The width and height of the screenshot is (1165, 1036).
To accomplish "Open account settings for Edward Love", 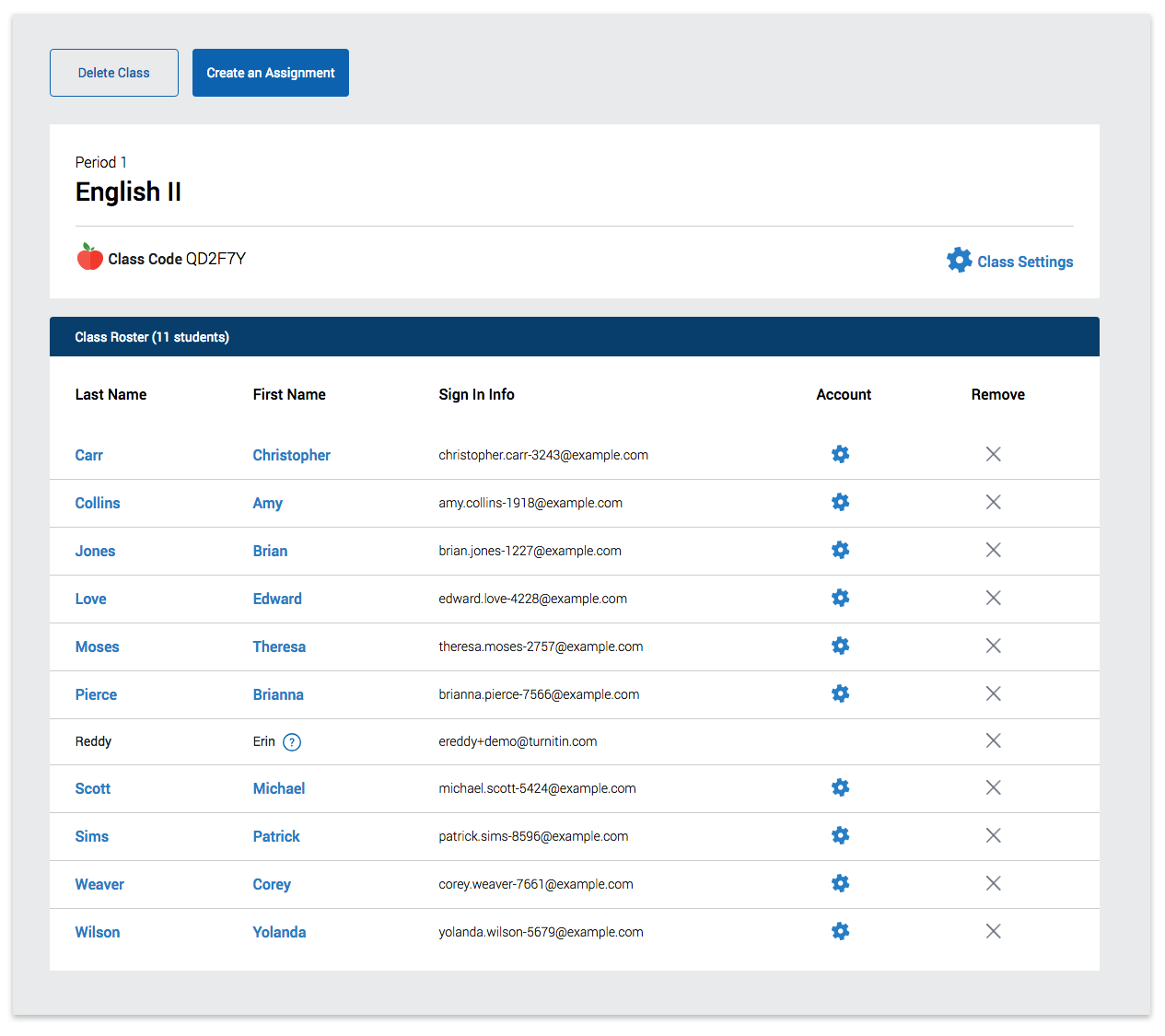I will pyautogui.click(x=840, y=598).
